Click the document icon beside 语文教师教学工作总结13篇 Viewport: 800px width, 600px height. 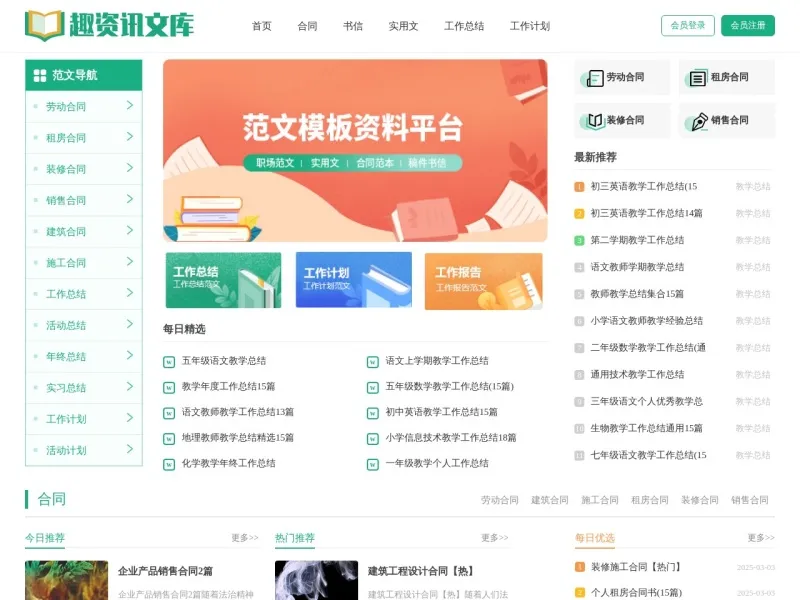coord(169,413)
